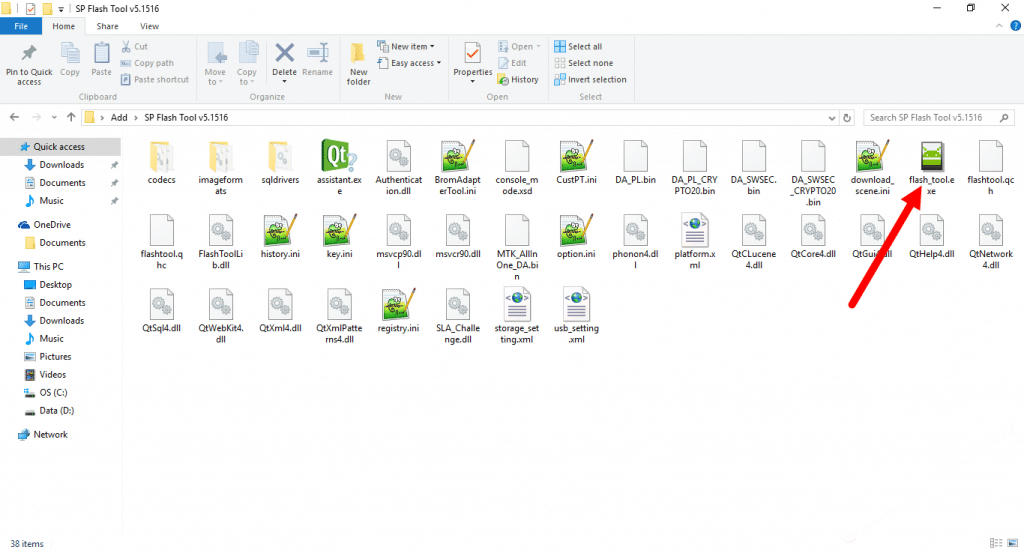Image resolution: width=1024 pixels, height=553 pixels.
Task: Select the codecs folder
Action: [161, 157]
